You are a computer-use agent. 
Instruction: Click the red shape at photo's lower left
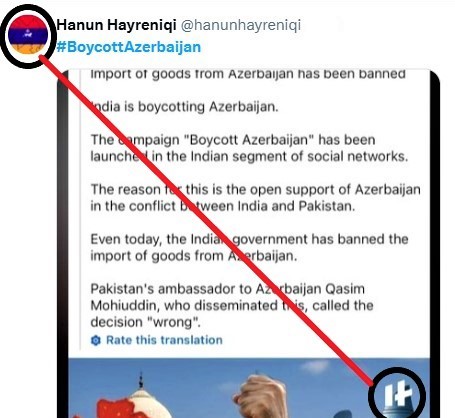(x=113, y=409)
